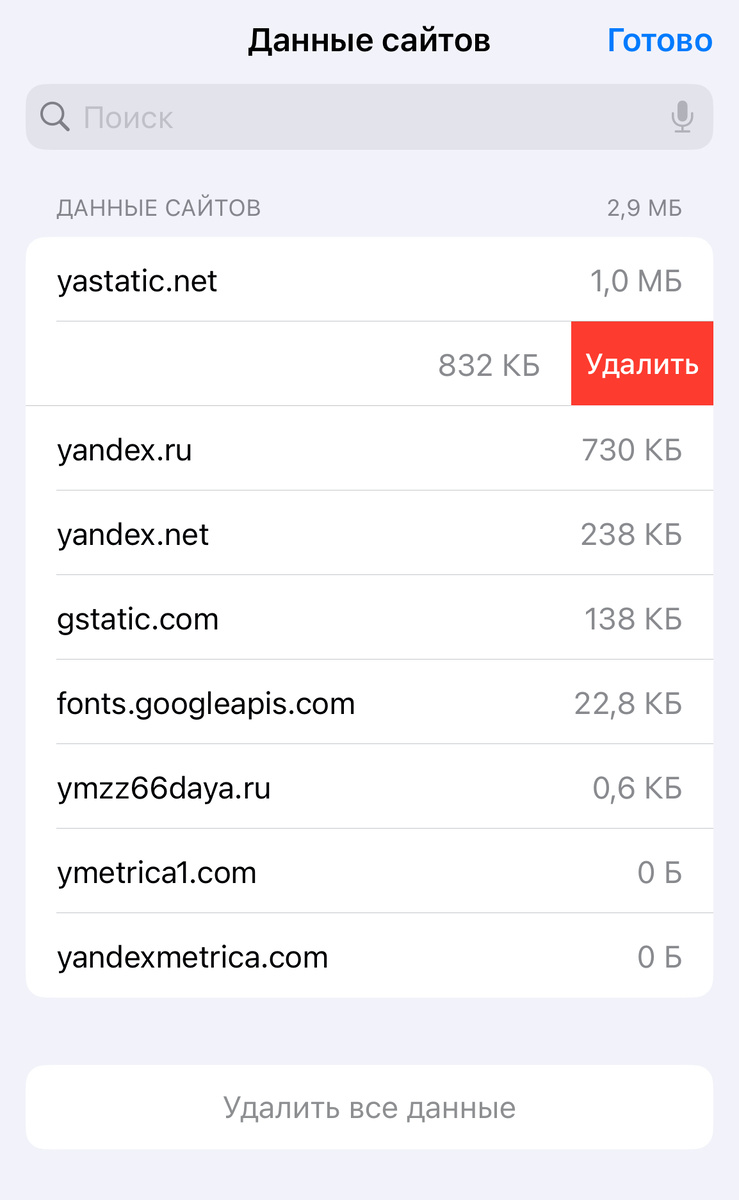The image size is (739, 1200).
Task: Select the yastatic.net row
Action: [369, 280]
